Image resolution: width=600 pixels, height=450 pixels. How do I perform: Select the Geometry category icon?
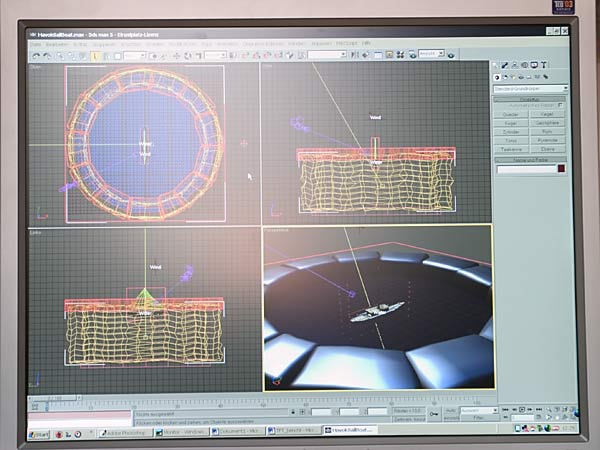click(500, 77)
